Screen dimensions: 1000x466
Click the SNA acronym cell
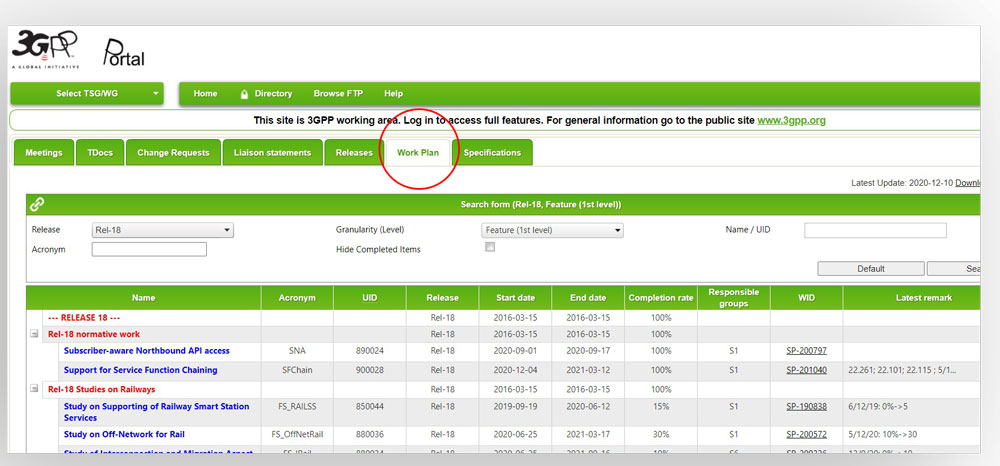coord(297,351)
